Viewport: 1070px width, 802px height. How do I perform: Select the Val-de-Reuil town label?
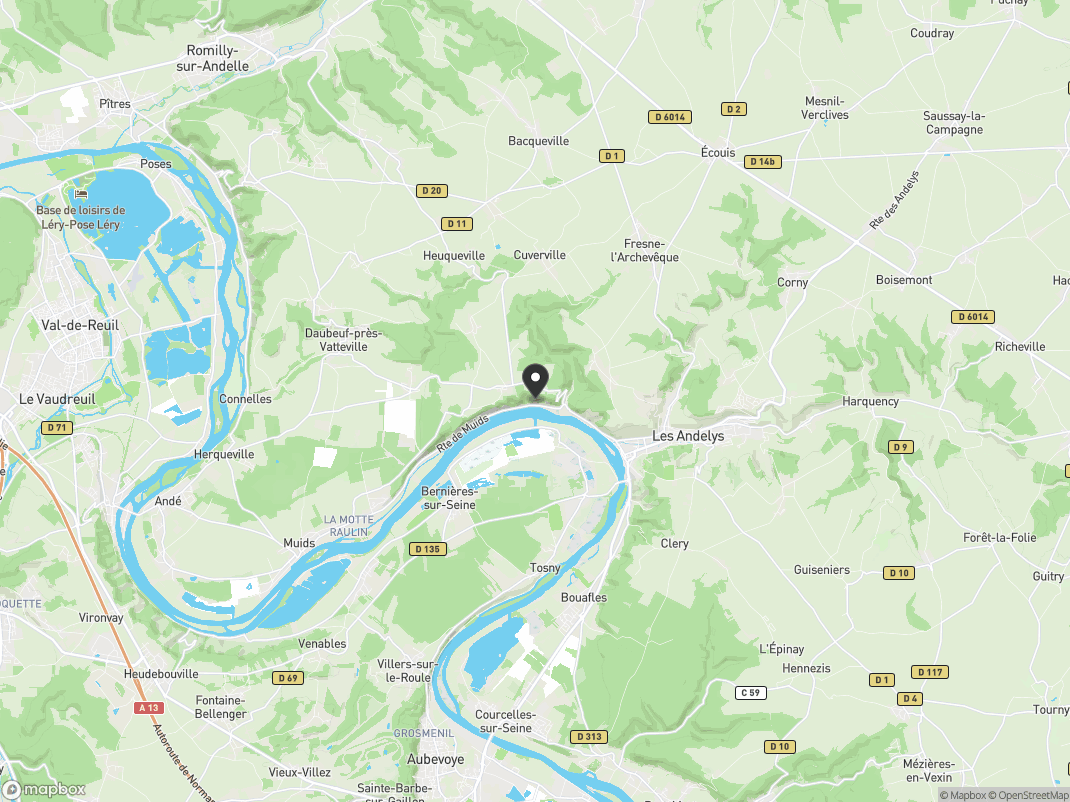[x=80, y=325]
